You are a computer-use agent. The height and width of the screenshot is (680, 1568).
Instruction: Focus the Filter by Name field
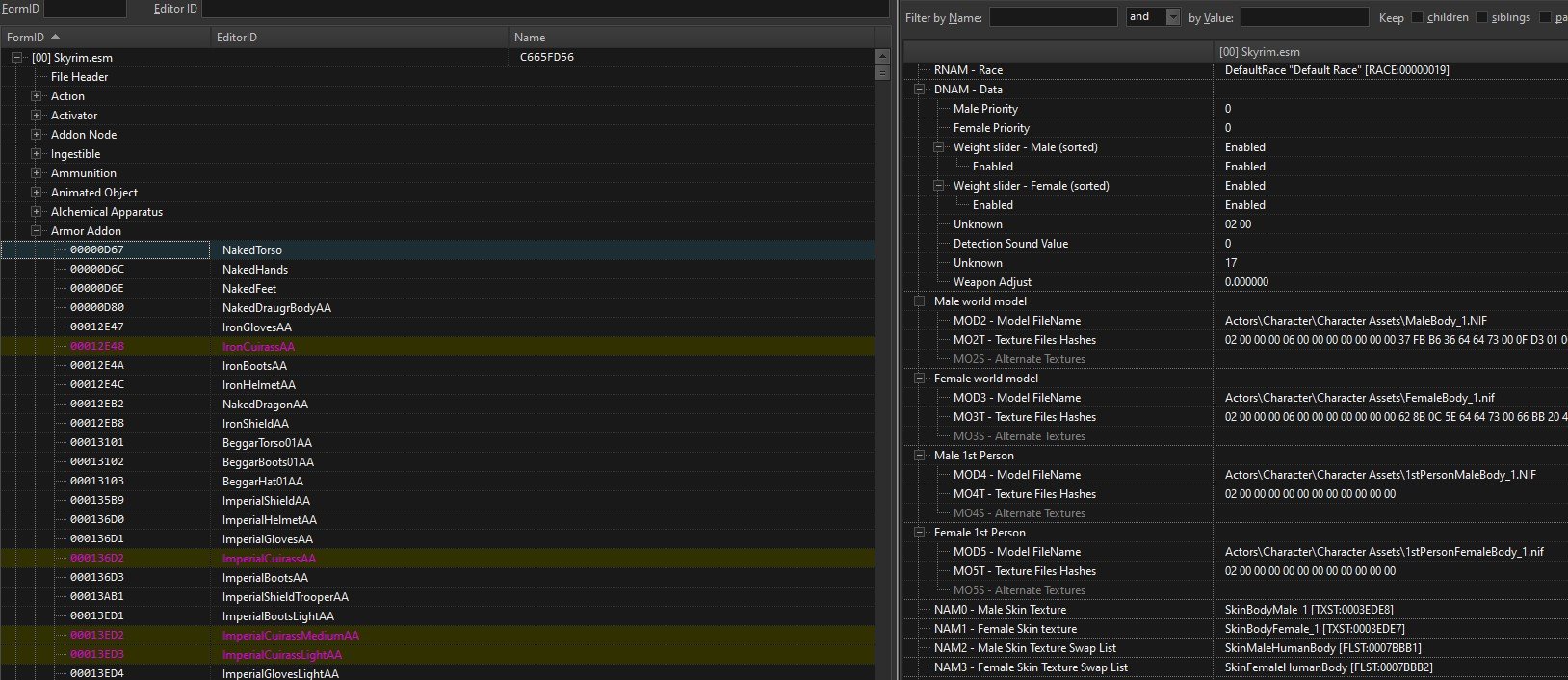tap(1053, 17)
